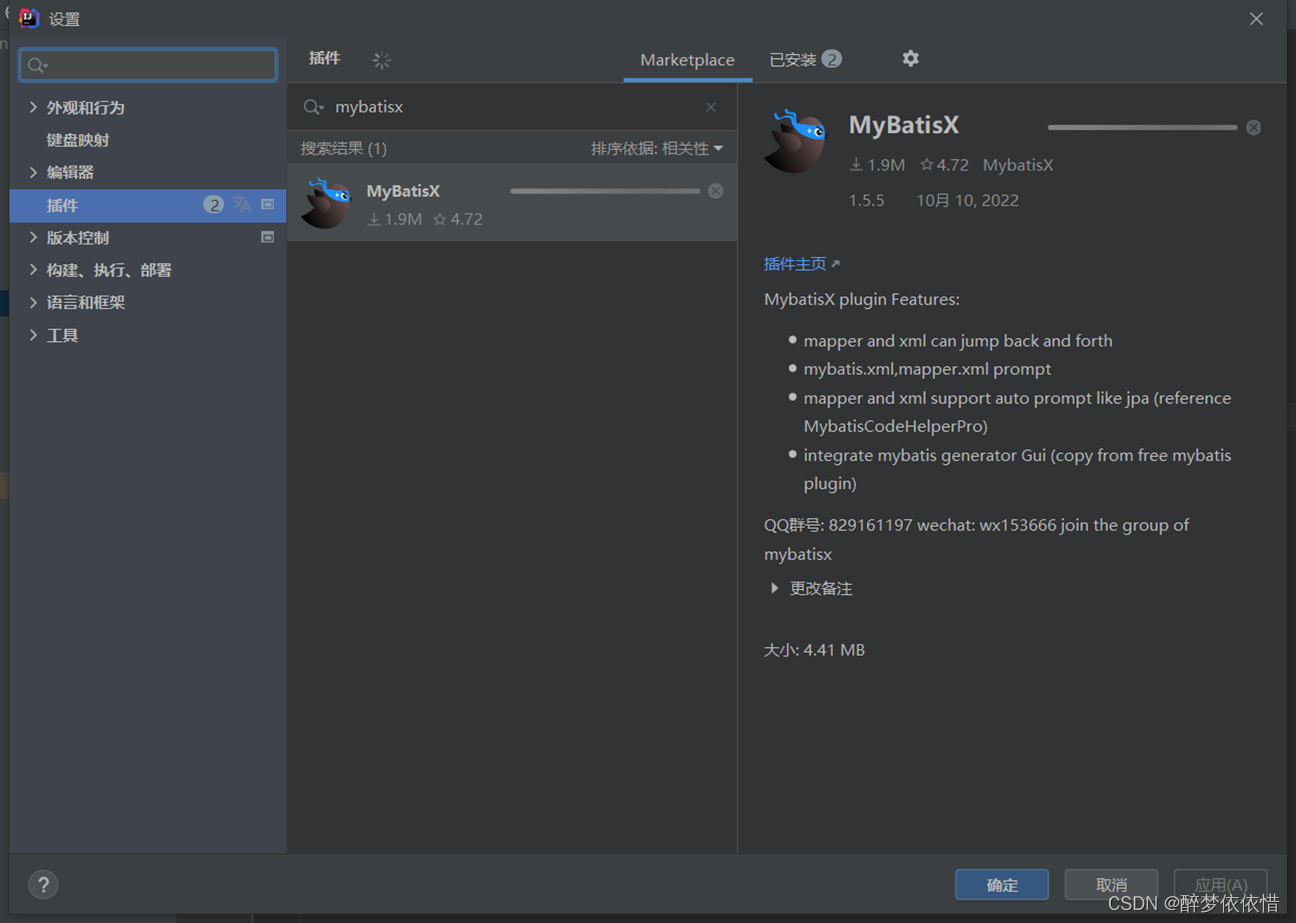
Task: Click MyBatisX bird logo in results list
Action: click(x=327, y=203)
